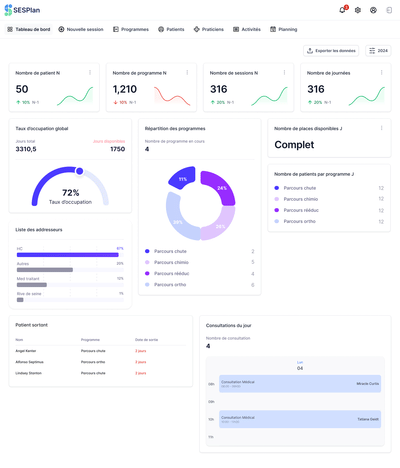400x468 pixels.
Task: Select the Praticiens tab
Action: pos(209,29)
